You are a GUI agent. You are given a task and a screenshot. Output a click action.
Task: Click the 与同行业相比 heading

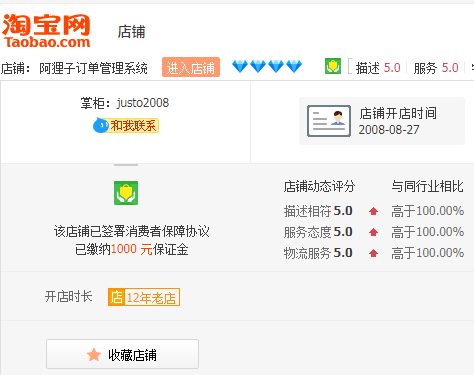point(427,186)
